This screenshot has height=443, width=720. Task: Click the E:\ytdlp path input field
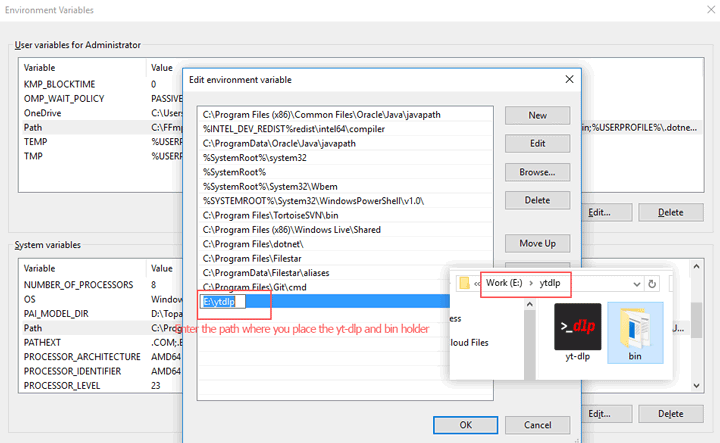pyautogui.click(x=223, y=302)
